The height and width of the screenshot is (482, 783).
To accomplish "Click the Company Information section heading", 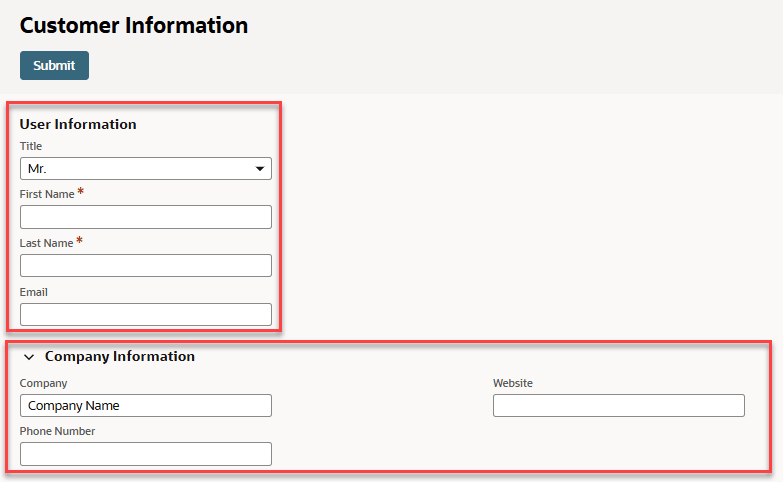I will (119, 356).
